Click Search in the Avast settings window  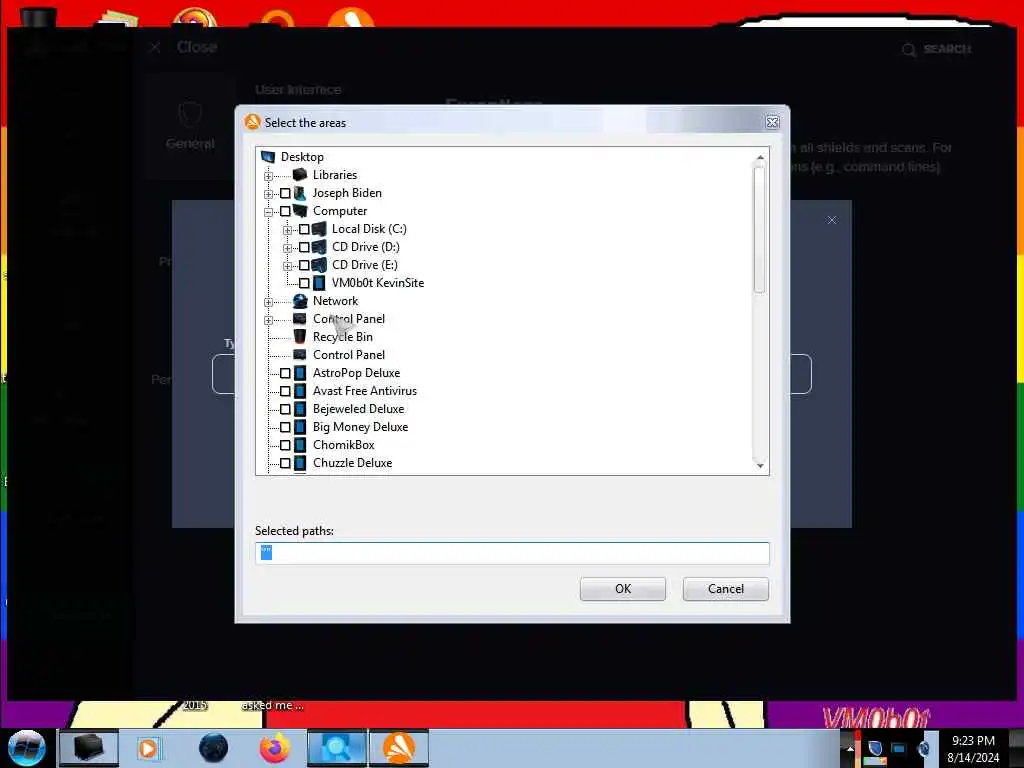coord(936,49)
